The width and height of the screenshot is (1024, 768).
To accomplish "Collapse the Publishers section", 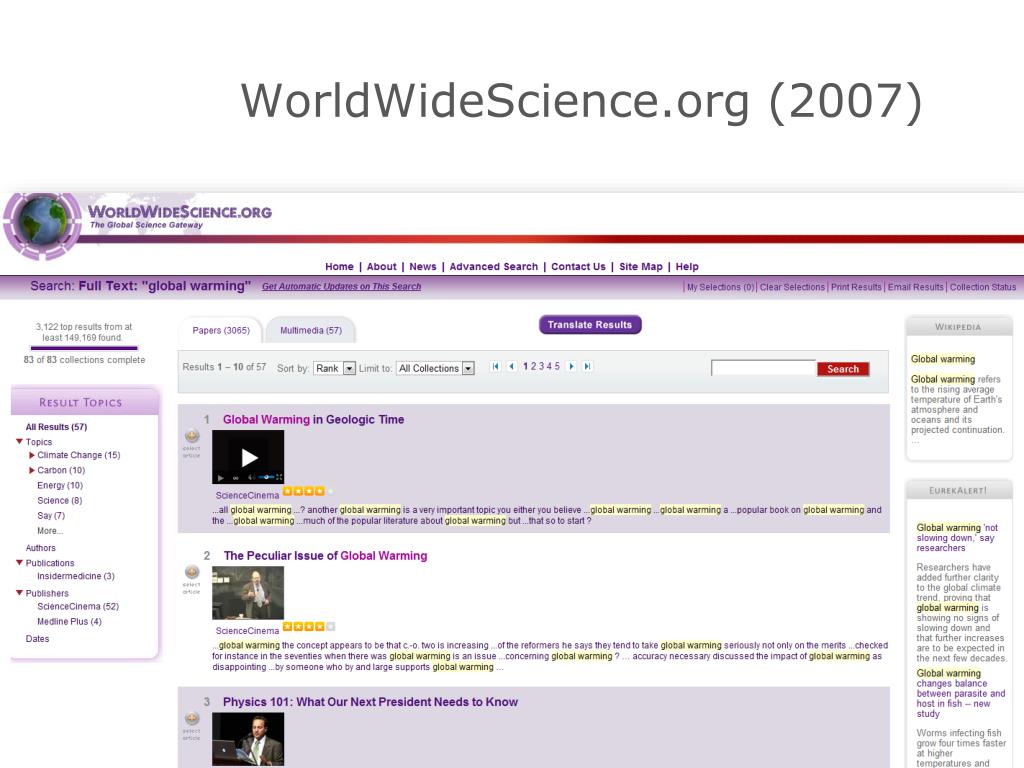I will point(20,592).
